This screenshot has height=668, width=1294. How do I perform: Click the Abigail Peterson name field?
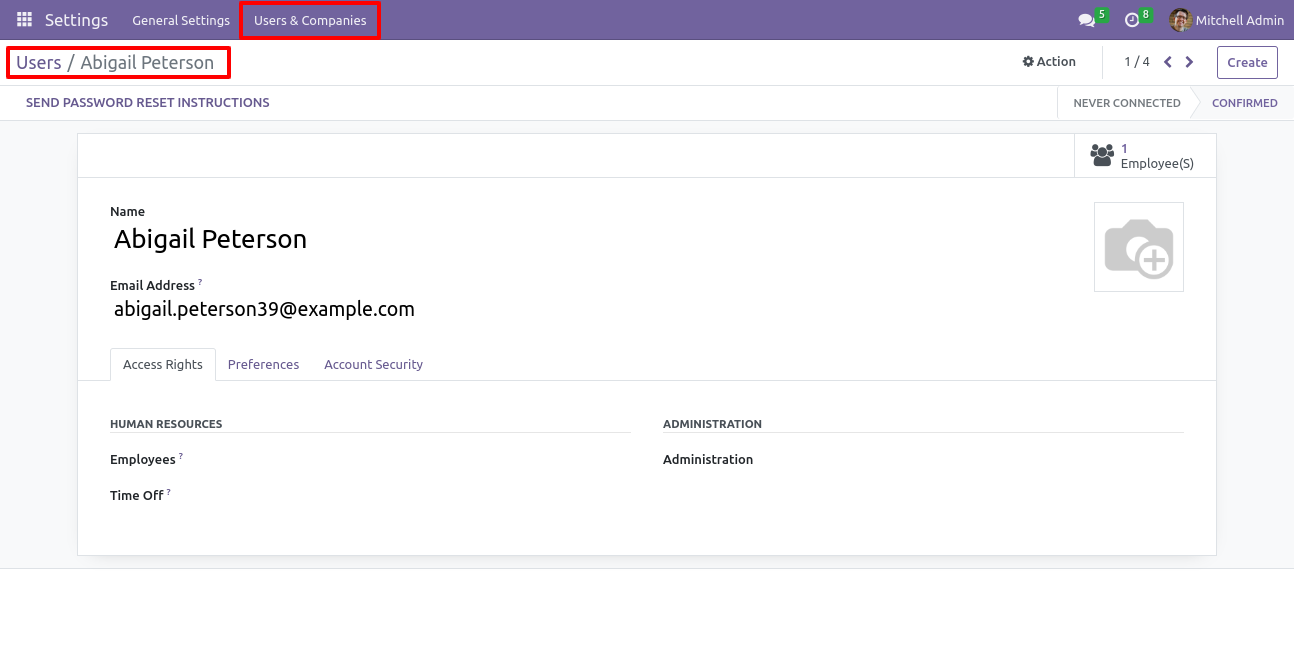210,239
